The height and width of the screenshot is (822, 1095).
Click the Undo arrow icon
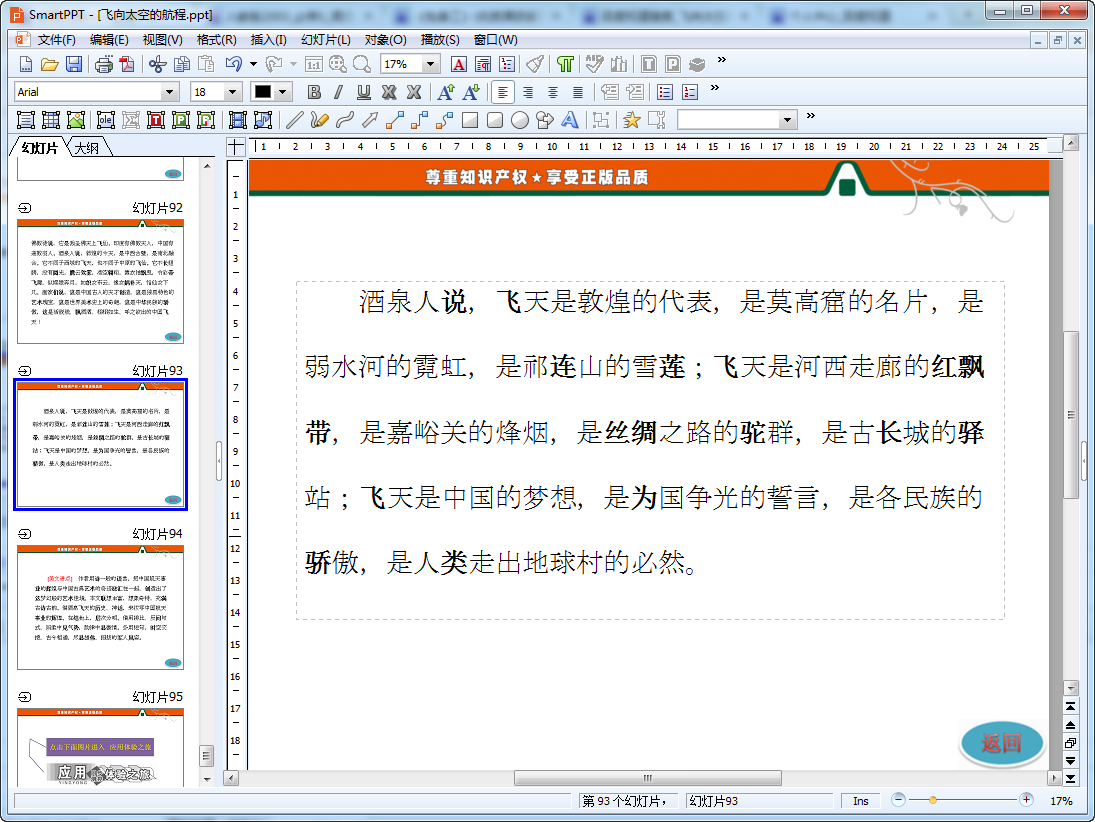[234, 65]
